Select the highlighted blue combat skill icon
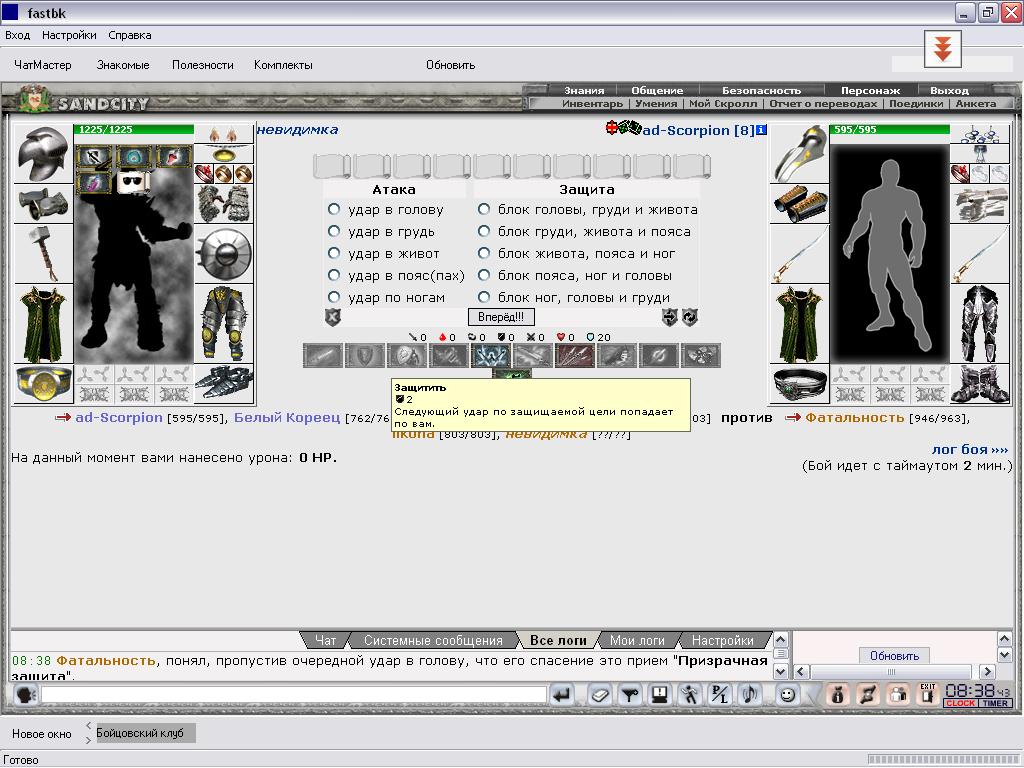This screenshot has height=768, width=1024. [x=490, y=355]
